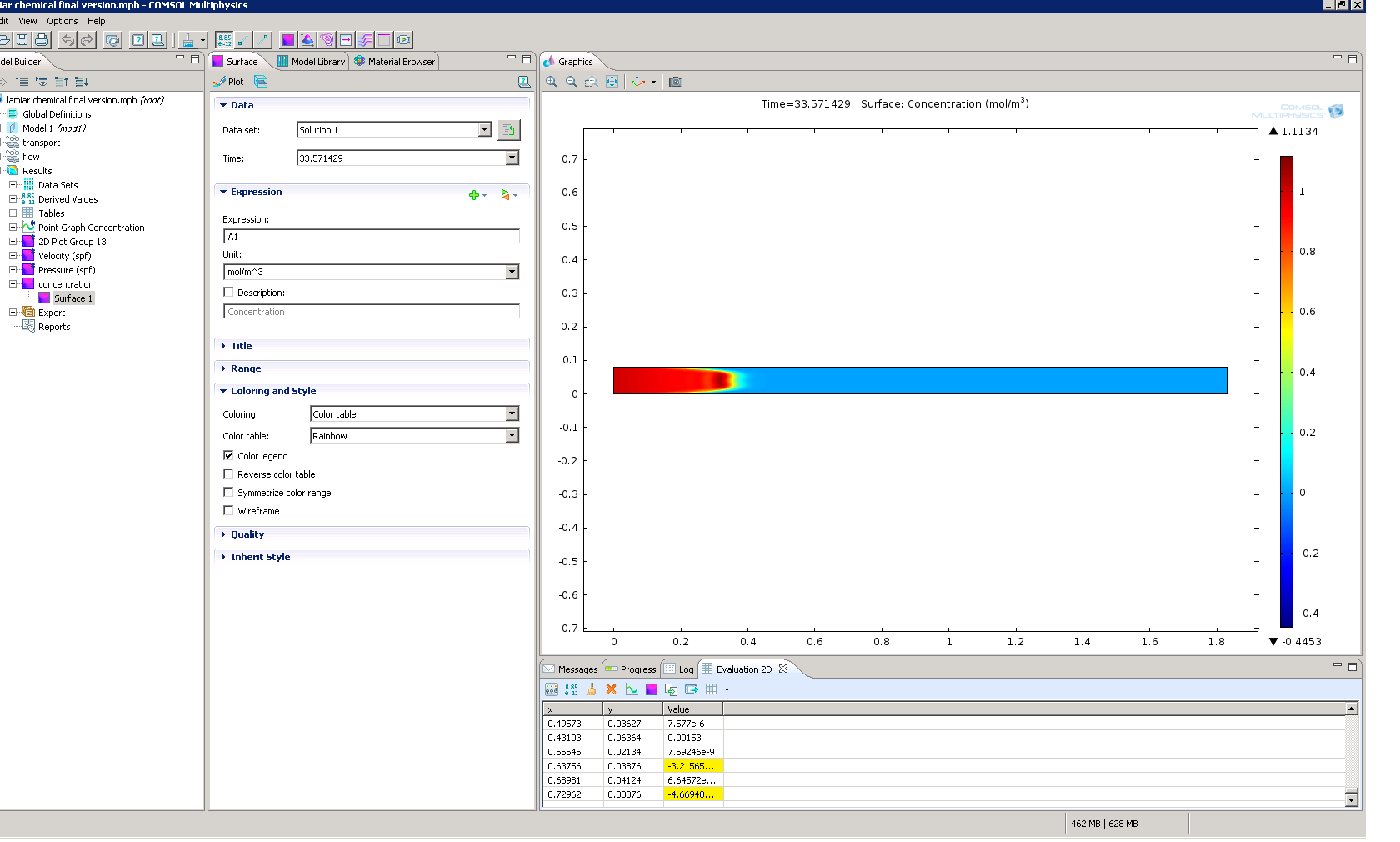Enable the Reverse color table checkbox
The width and height of the screenshot is (1400, 842).
228,474
